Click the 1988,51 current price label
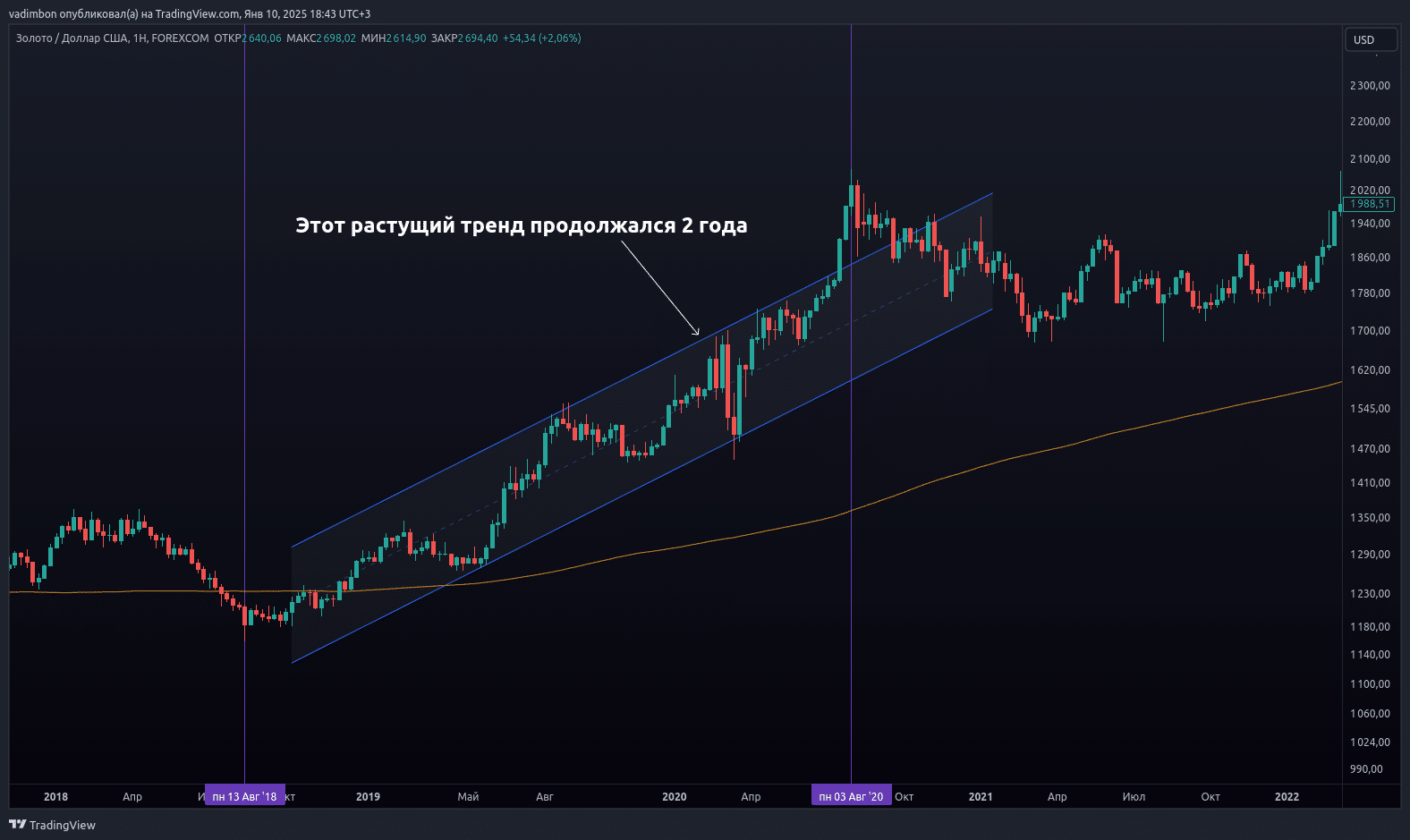 coord(1369,204)
